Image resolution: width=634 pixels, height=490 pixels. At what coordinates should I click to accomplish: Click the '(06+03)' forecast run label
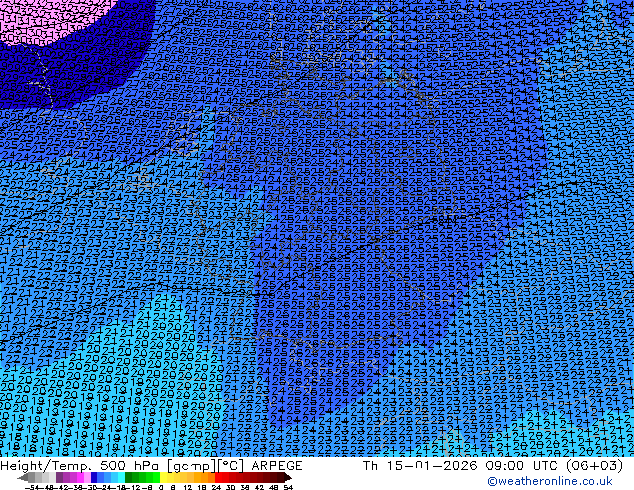(x=594, y=466)
